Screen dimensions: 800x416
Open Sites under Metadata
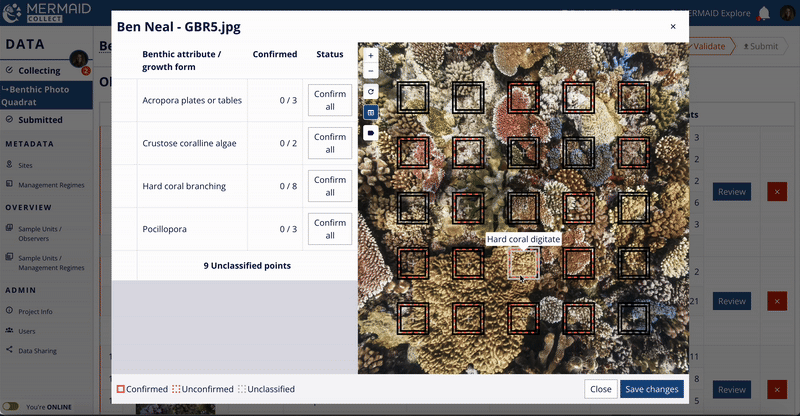(25, 165)
